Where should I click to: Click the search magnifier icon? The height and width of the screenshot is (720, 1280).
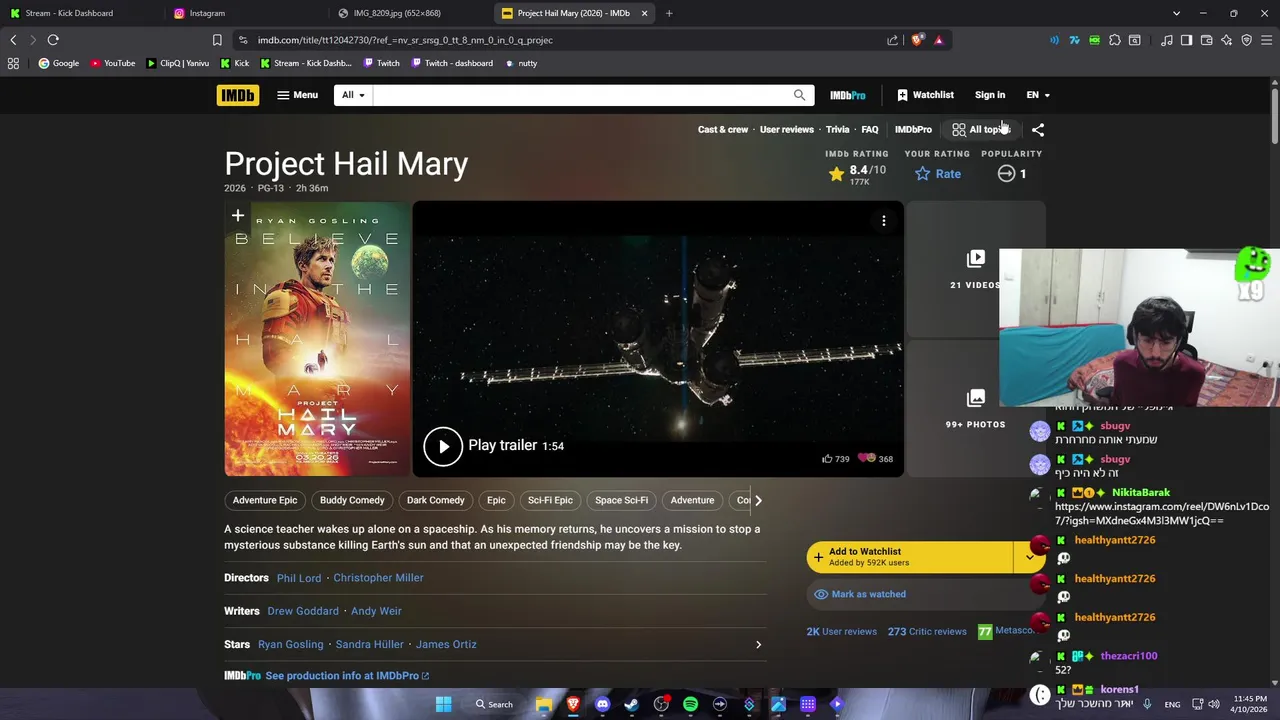coord(799,95)
